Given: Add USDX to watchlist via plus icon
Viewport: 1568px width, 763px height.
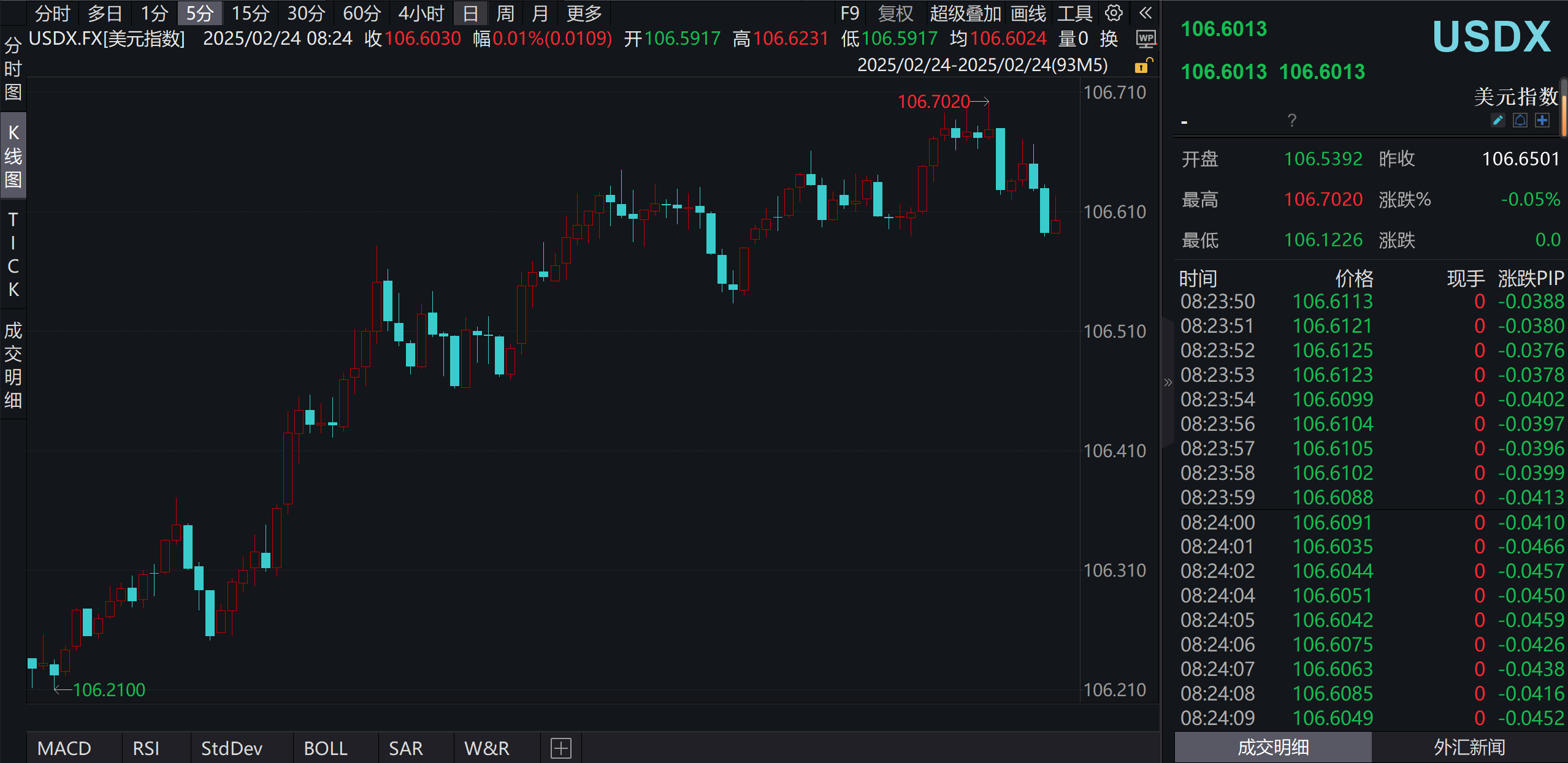Looking at the screenshot, I should 1542,120.
